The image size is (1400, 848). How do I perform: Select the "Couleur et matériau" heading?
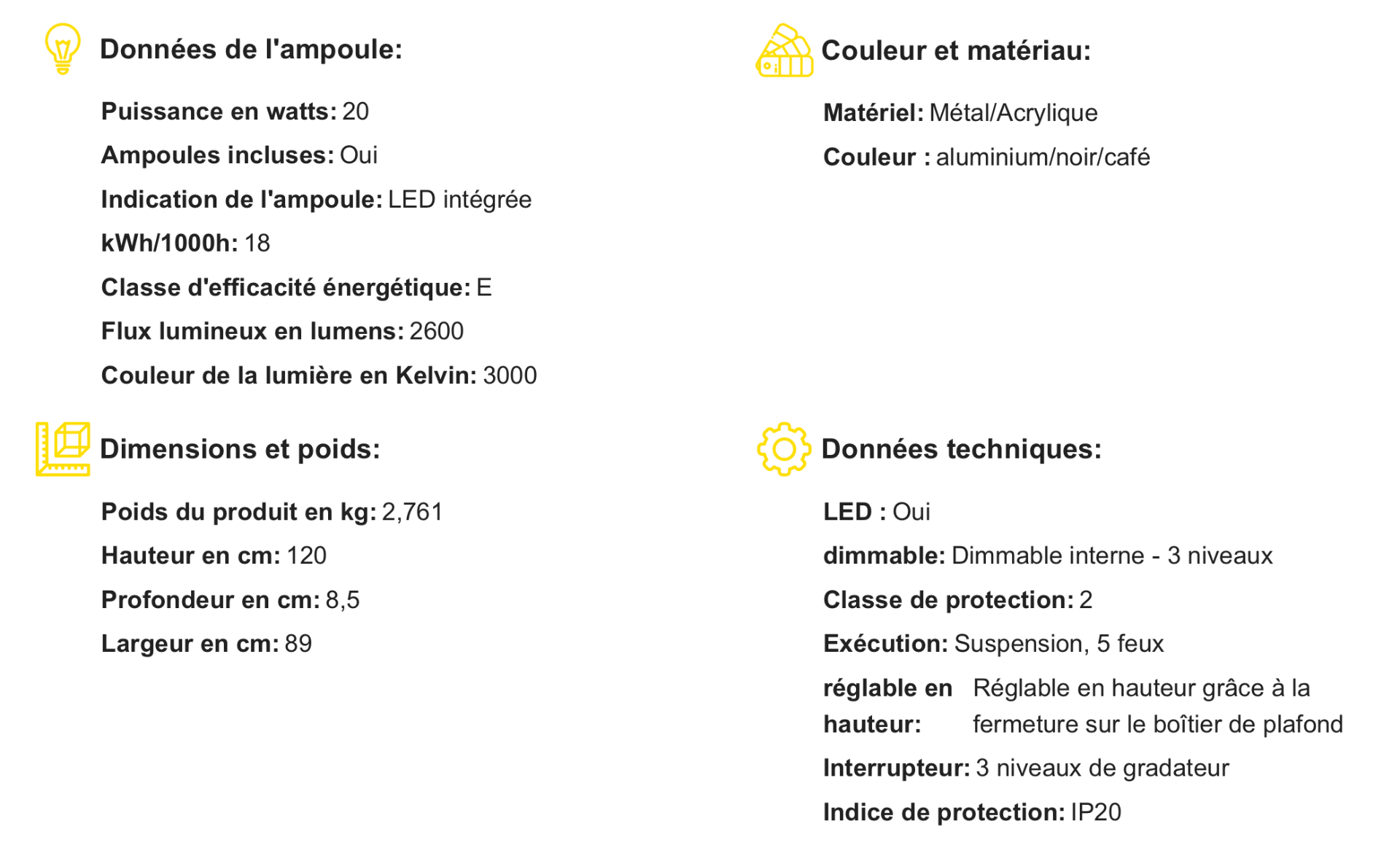tap(955, 51)
